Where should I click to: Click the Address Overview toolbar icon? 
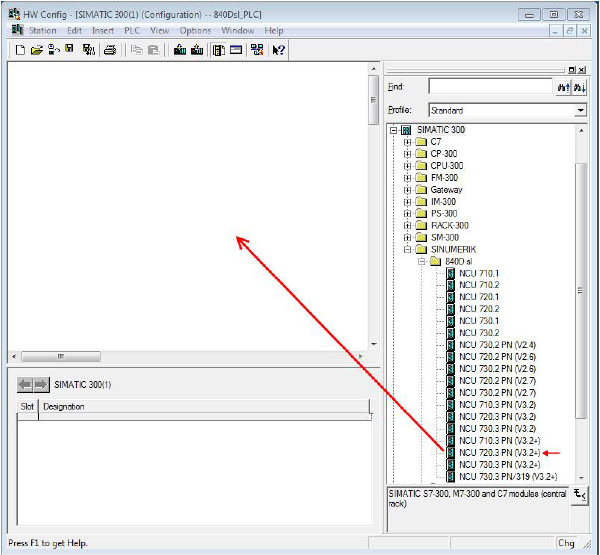[x=236, y=50]
